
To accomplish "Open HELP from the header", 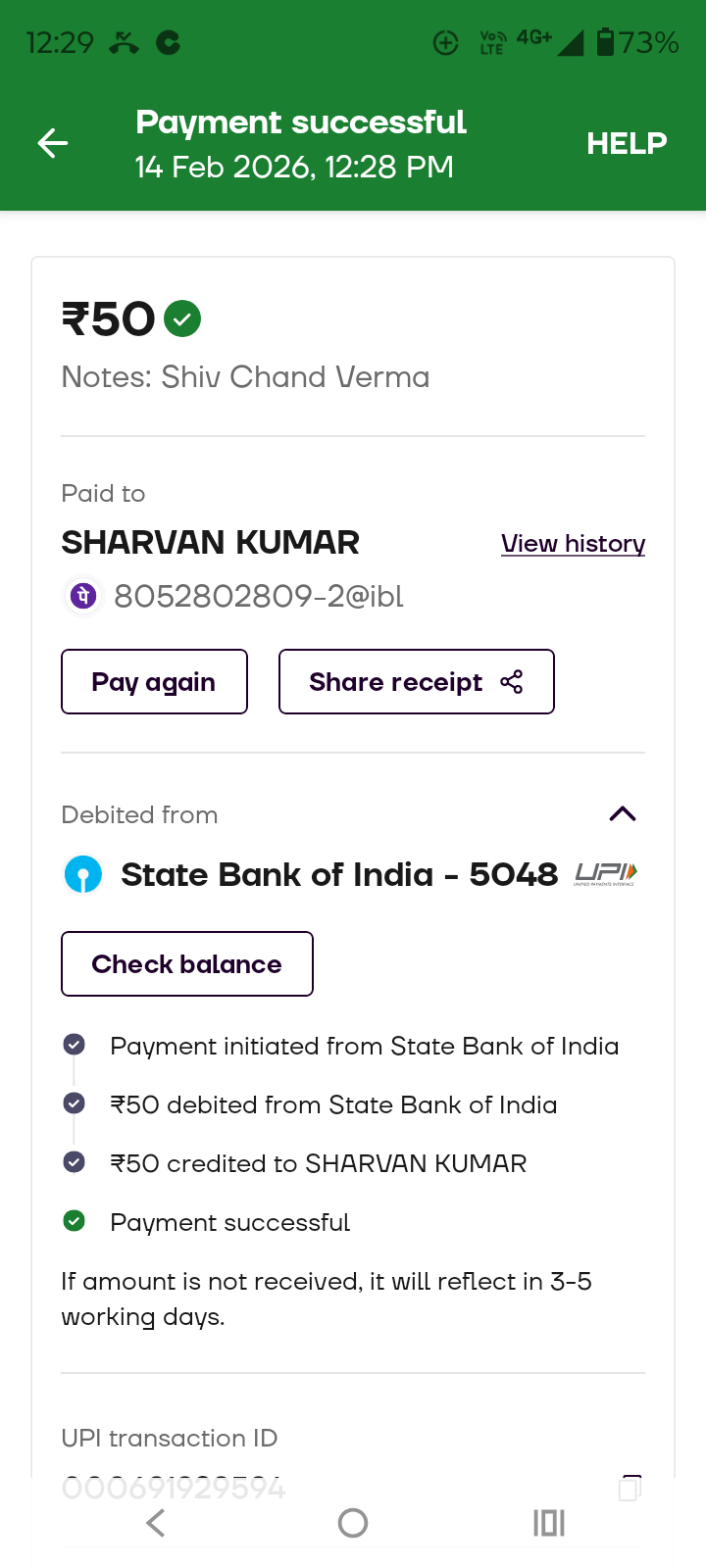I will click(x=627, y=144).
